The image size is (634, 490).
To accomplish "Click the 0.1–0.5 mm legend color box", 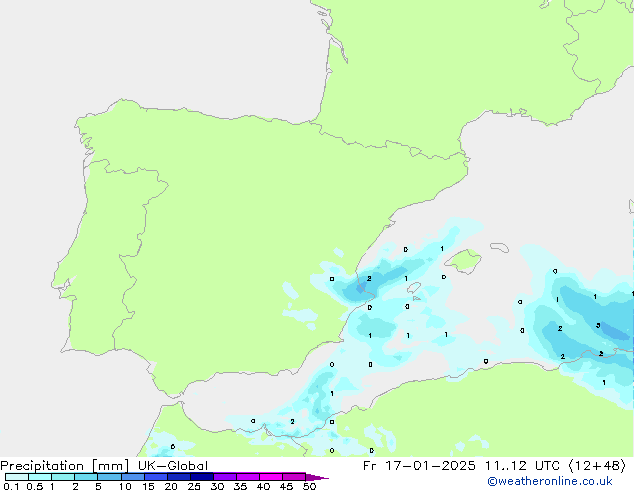I will coord(17,477).
